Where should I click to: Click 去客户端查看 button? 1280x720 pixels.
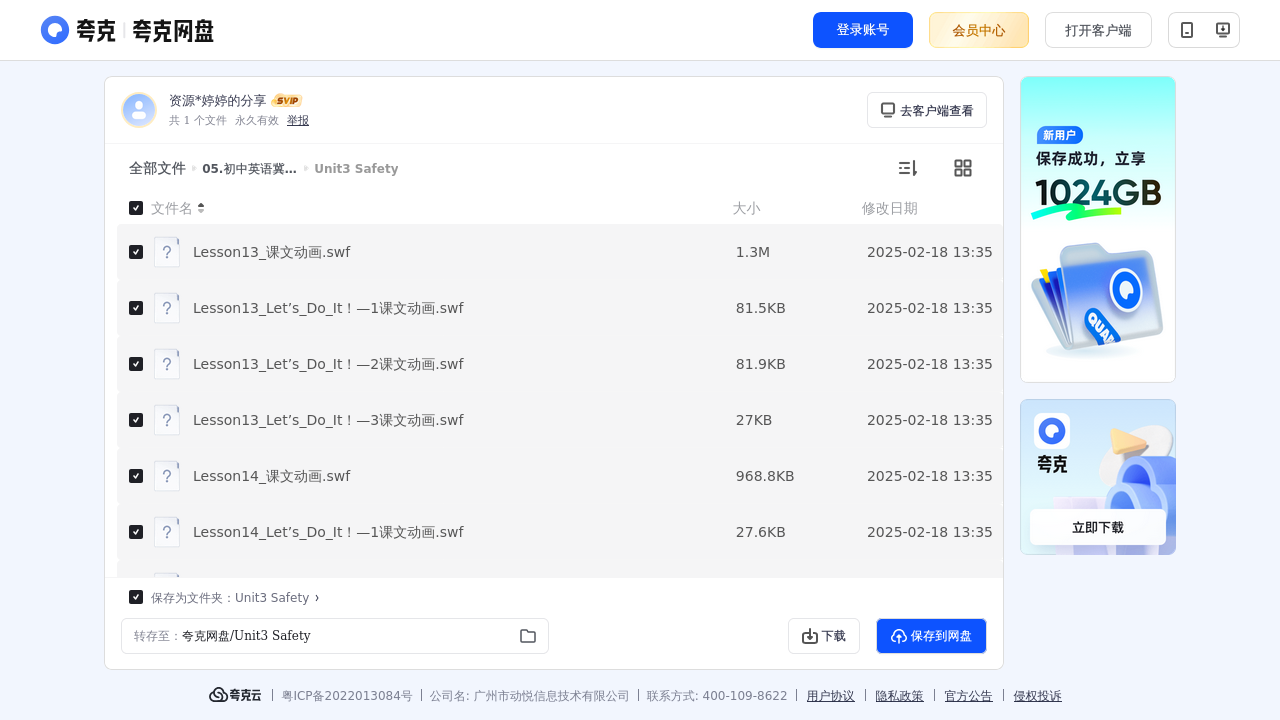pos(927,110)
